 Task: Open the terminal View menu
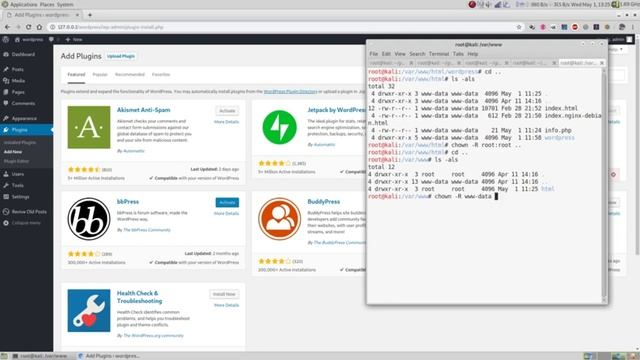coord(400,54)
